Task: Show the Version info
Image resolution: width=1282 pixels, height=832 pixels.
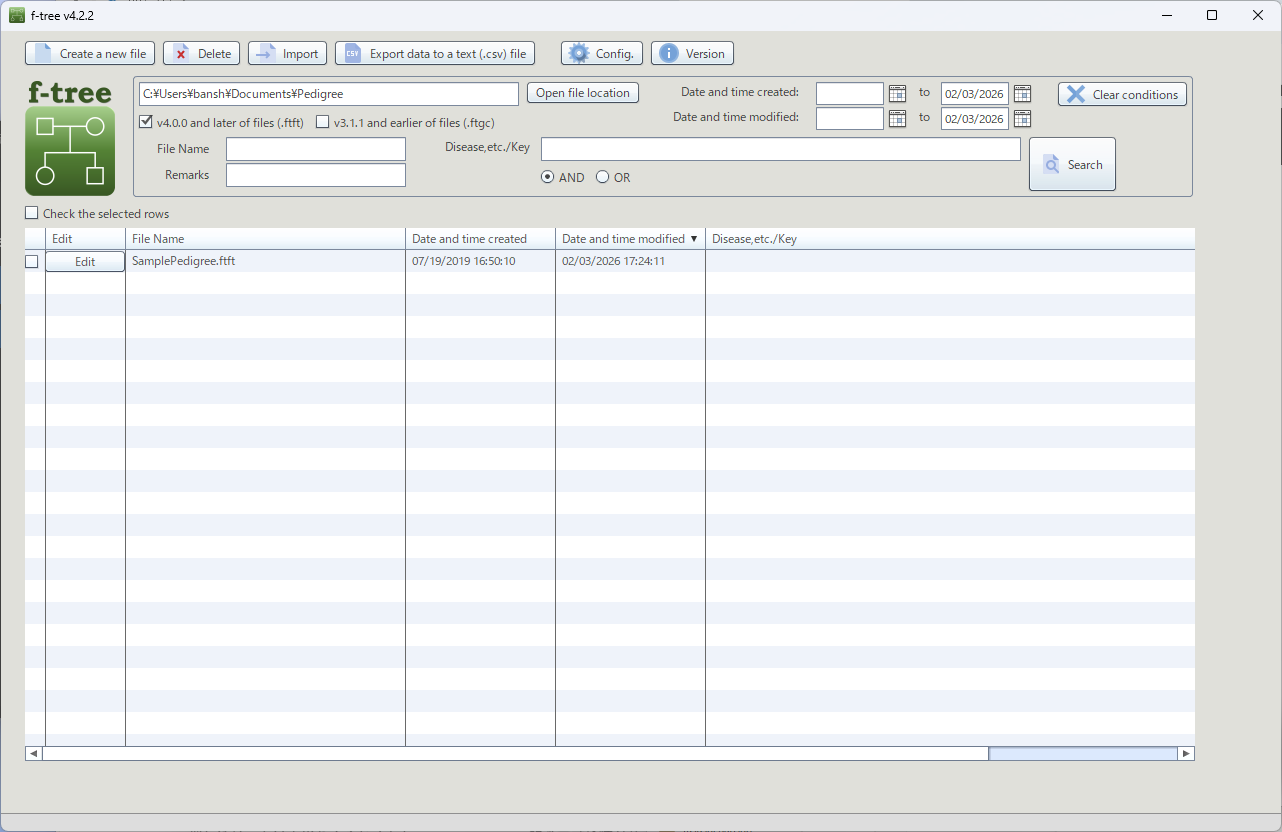Action: tap(692, 54)
